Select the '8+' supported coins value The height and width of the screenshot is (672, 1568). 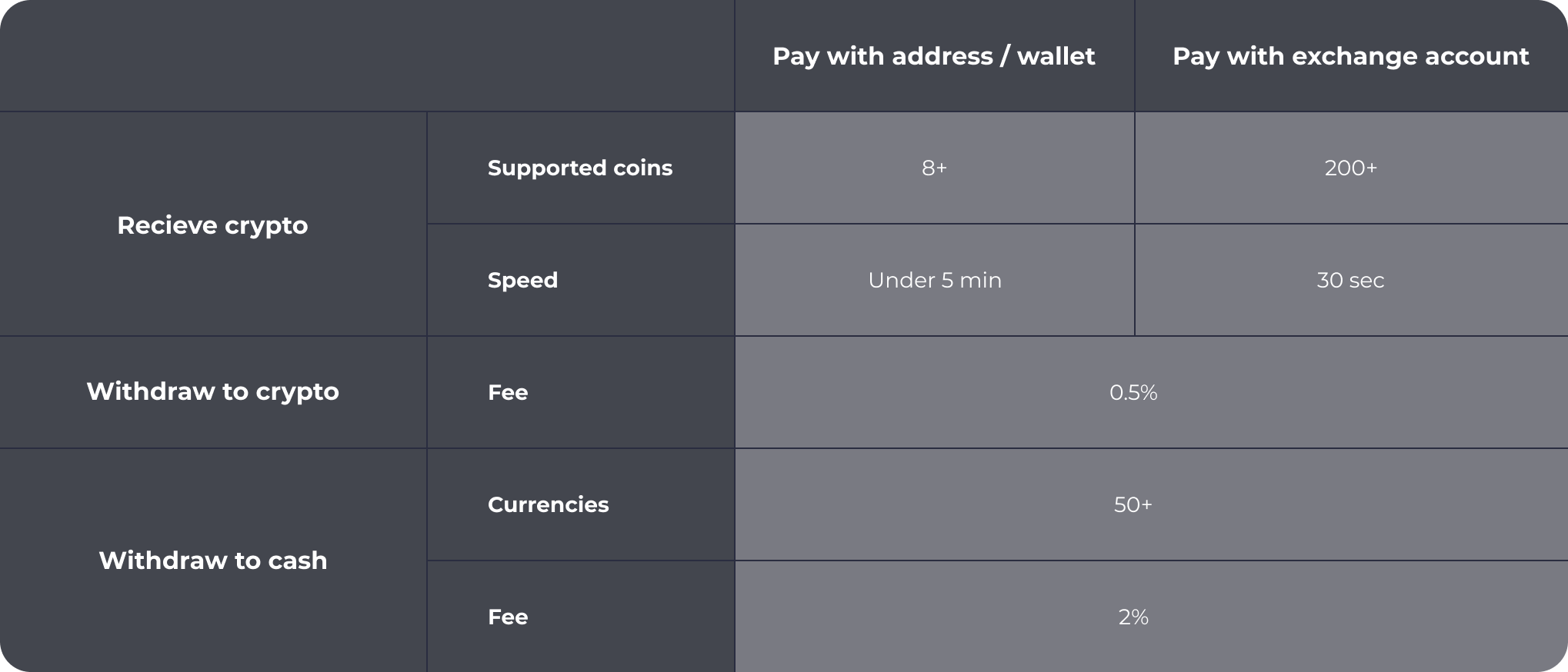(x=934, y=168)
